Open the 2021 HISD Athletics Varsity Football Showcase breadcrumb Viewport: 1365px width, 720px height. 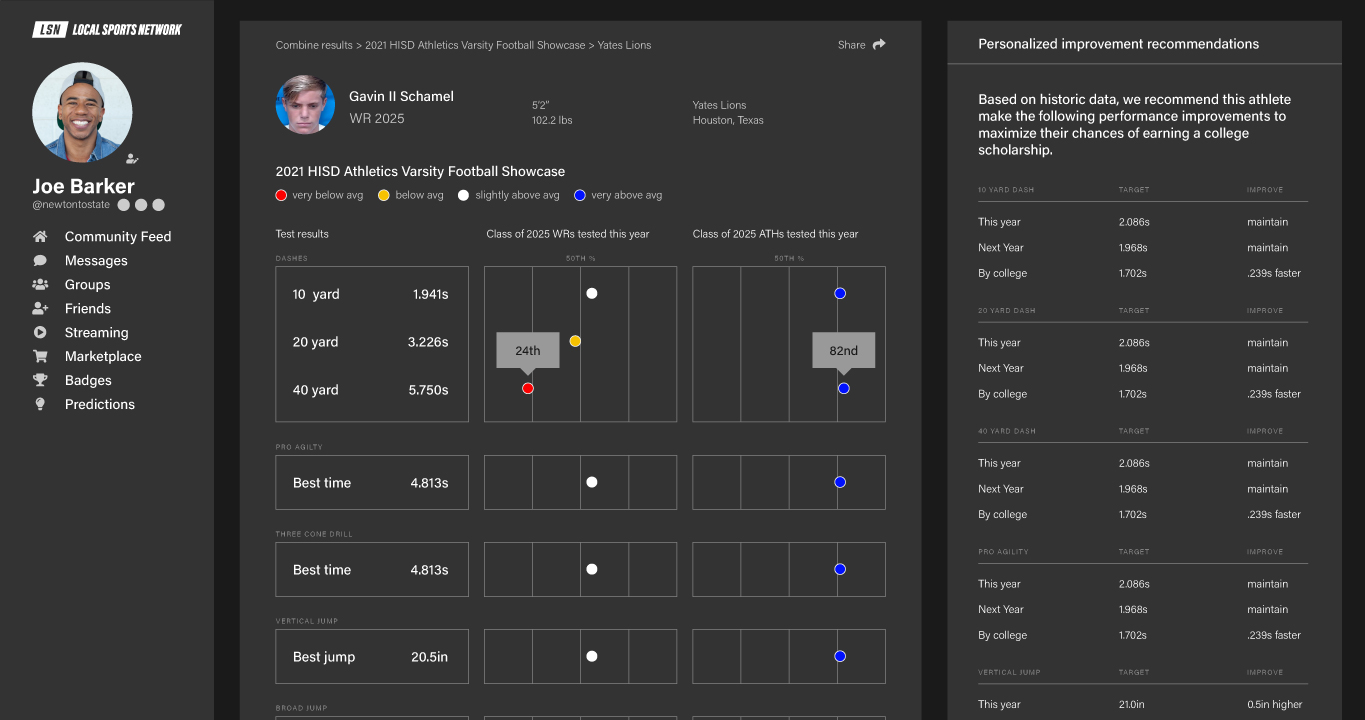(x=475, y=45)
